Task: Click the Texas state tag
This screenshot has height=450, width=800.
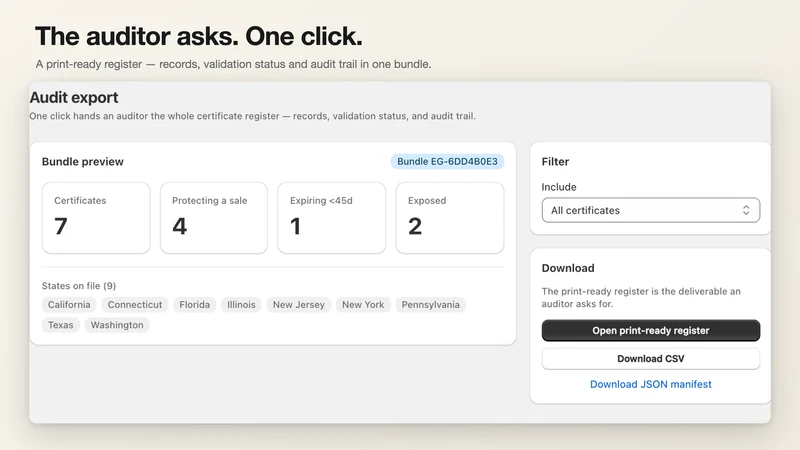Action: pyautogui.click(x=61, y=325)
